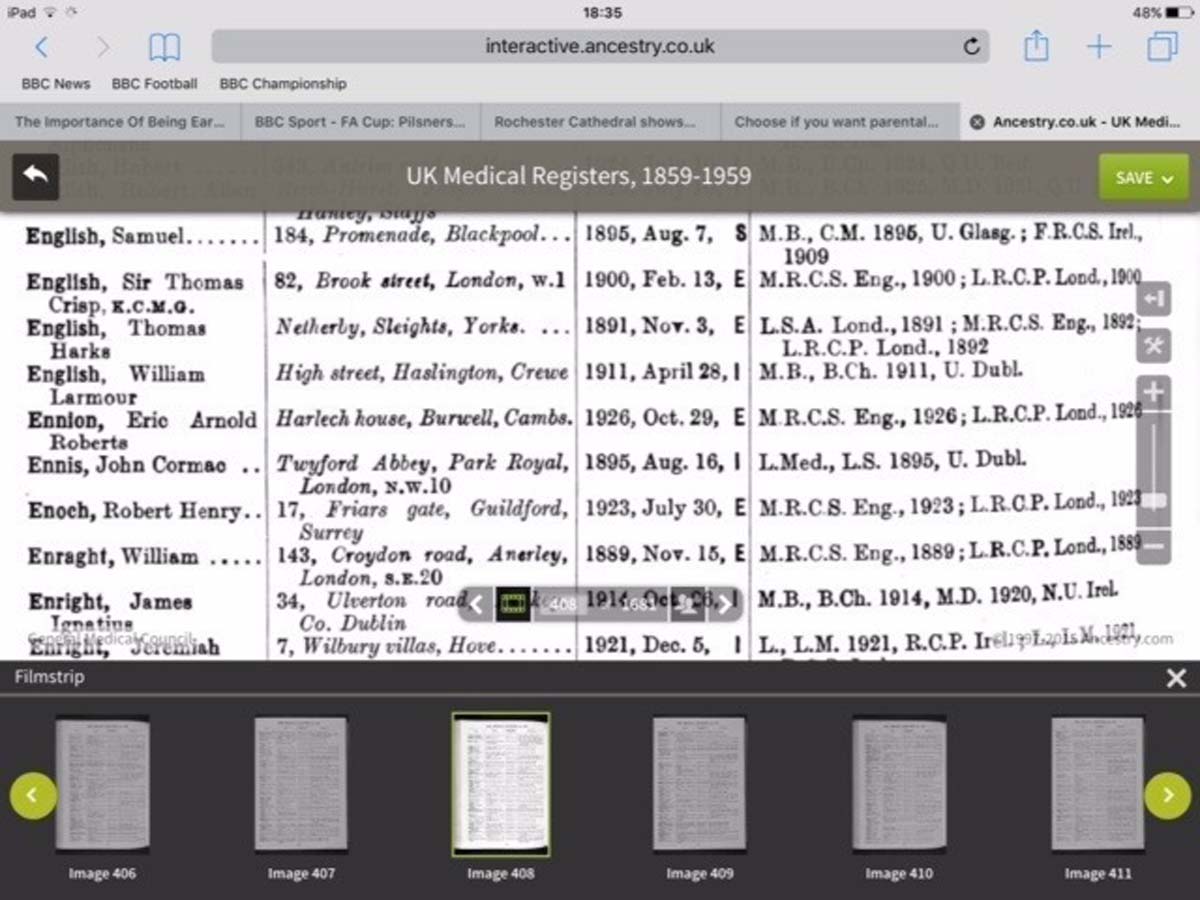The image size is (1200, 900).
Task: Go back using the Ancestry return arrow
Action: coord(36,176)
